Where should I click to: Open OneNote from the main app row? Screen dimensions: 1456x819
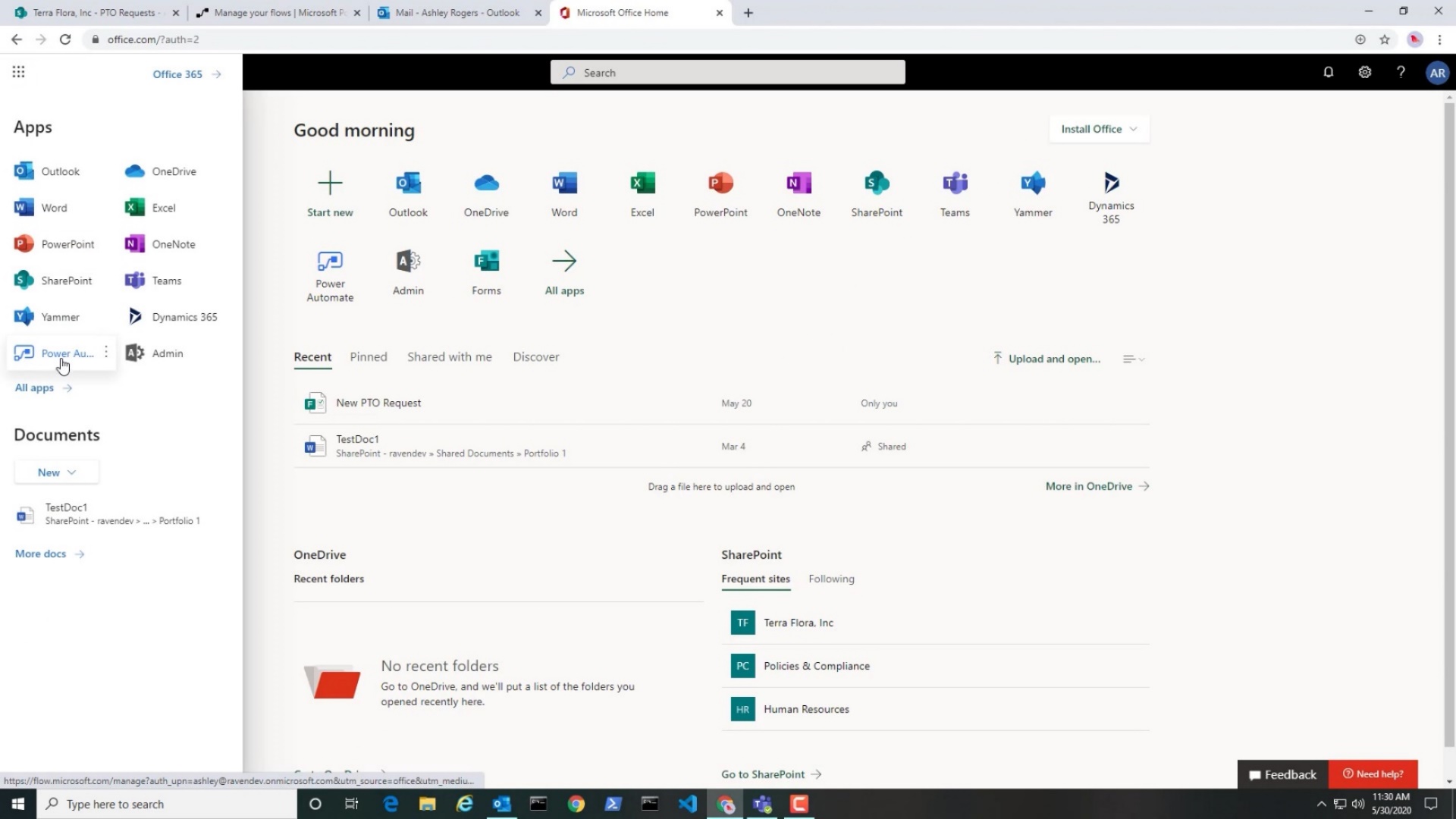click(x=799, y=194)
